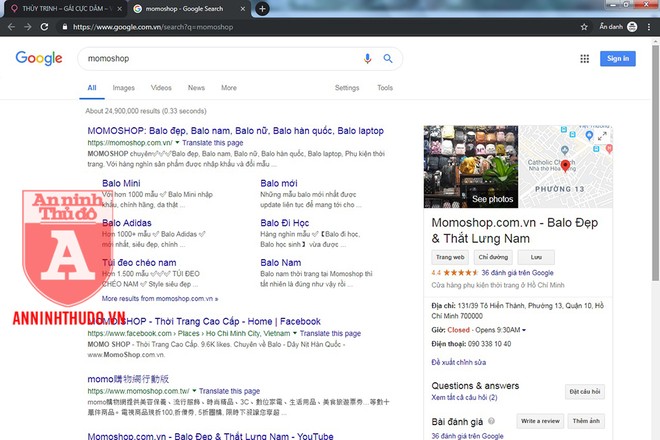The image size is (660, 440).
Task: Click Xem tất cả câu hỏi (2)
Action: click(464, 397)
